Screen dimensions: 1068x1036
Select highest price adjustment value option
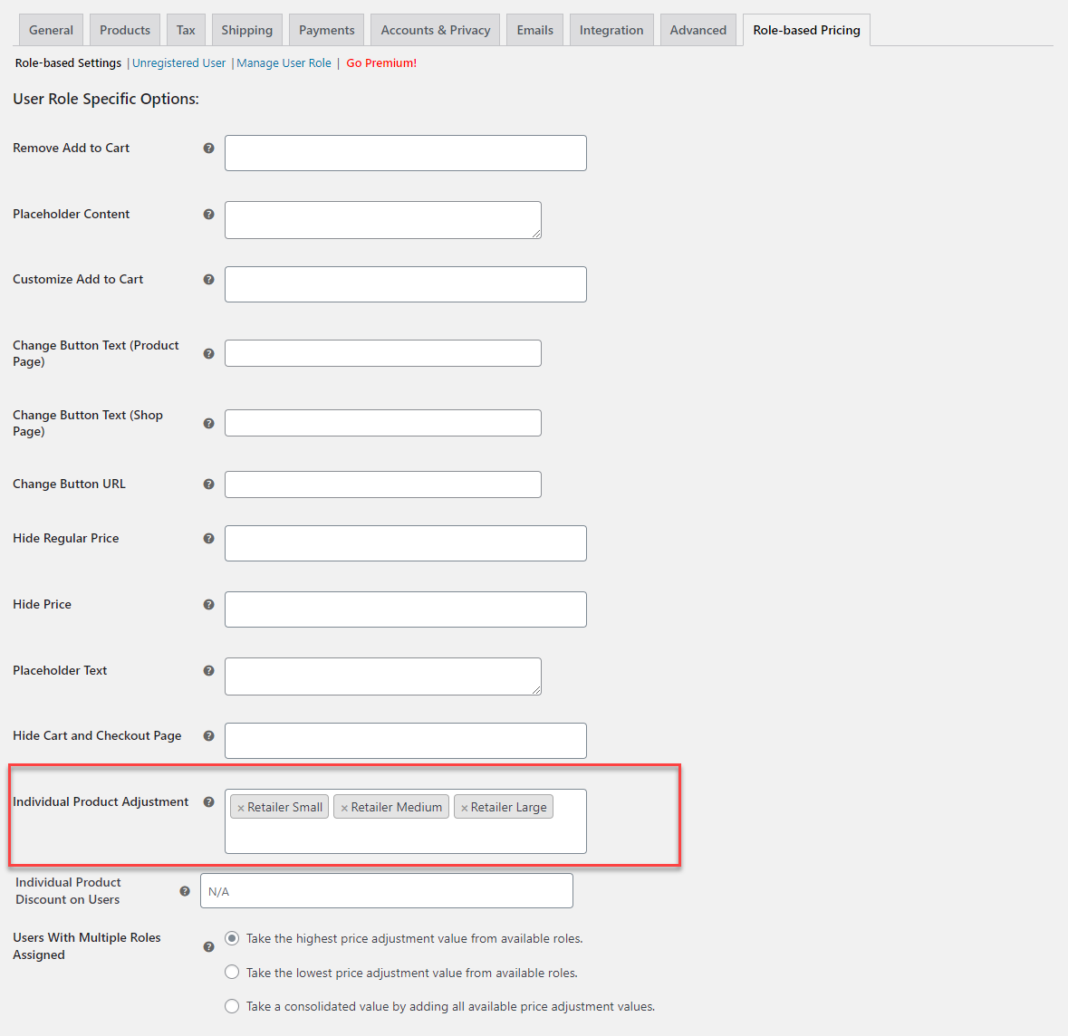click(x=232, y=938)
